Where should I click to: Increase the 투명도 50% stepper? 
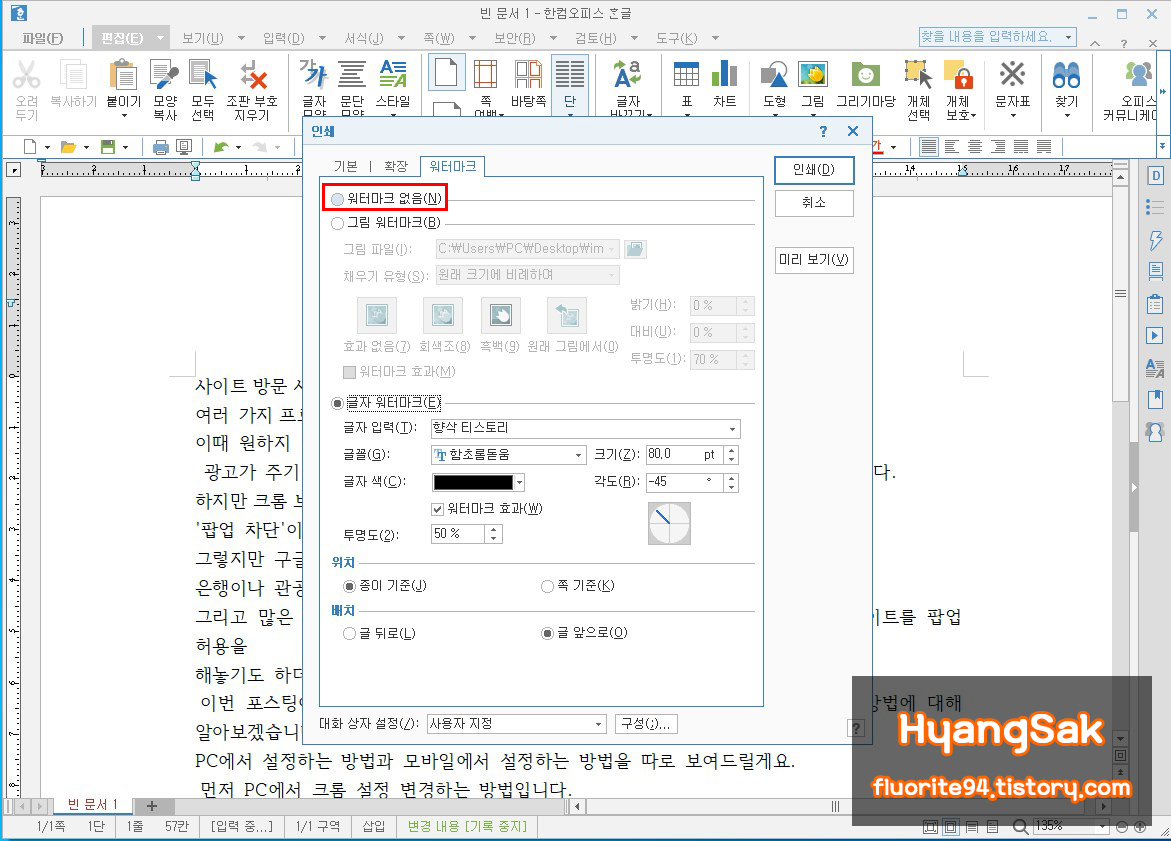click(494, 529)
